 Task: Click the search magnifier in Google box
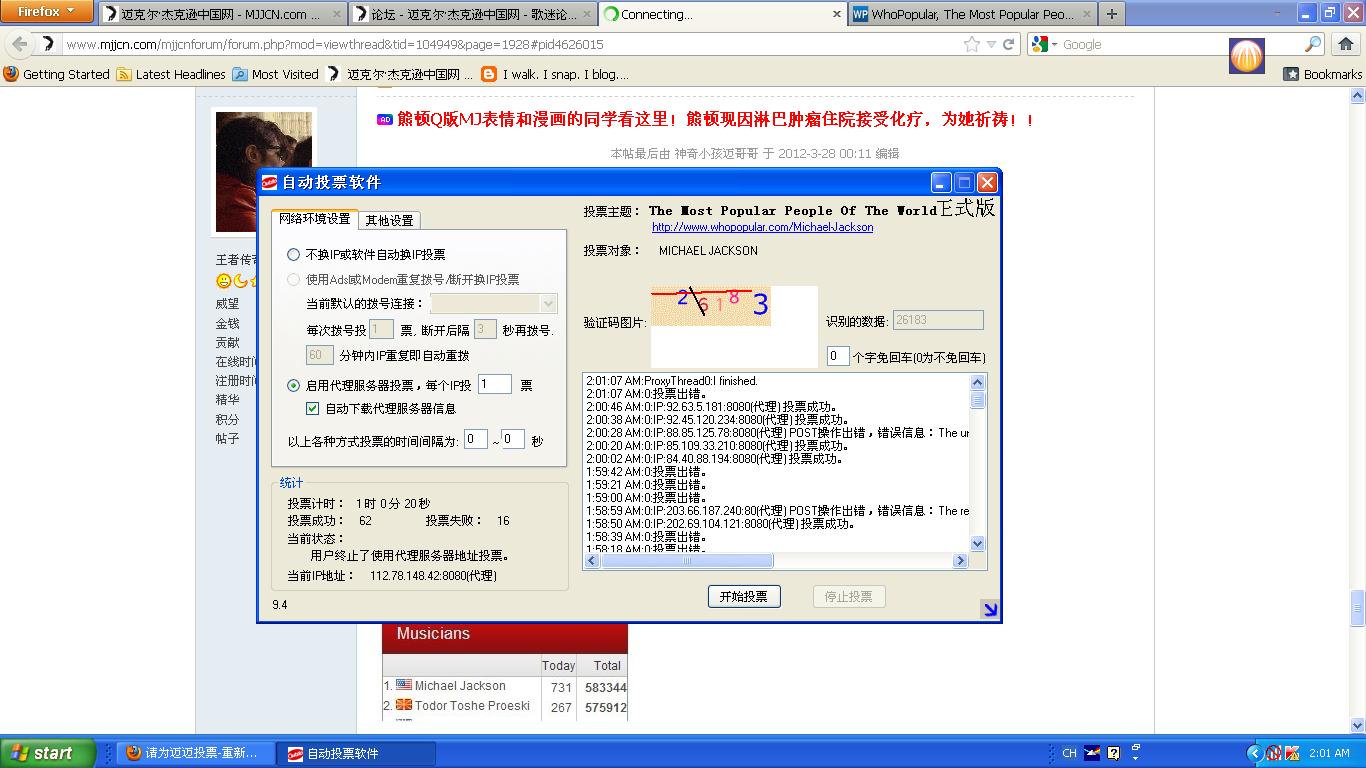(1313, 44)
